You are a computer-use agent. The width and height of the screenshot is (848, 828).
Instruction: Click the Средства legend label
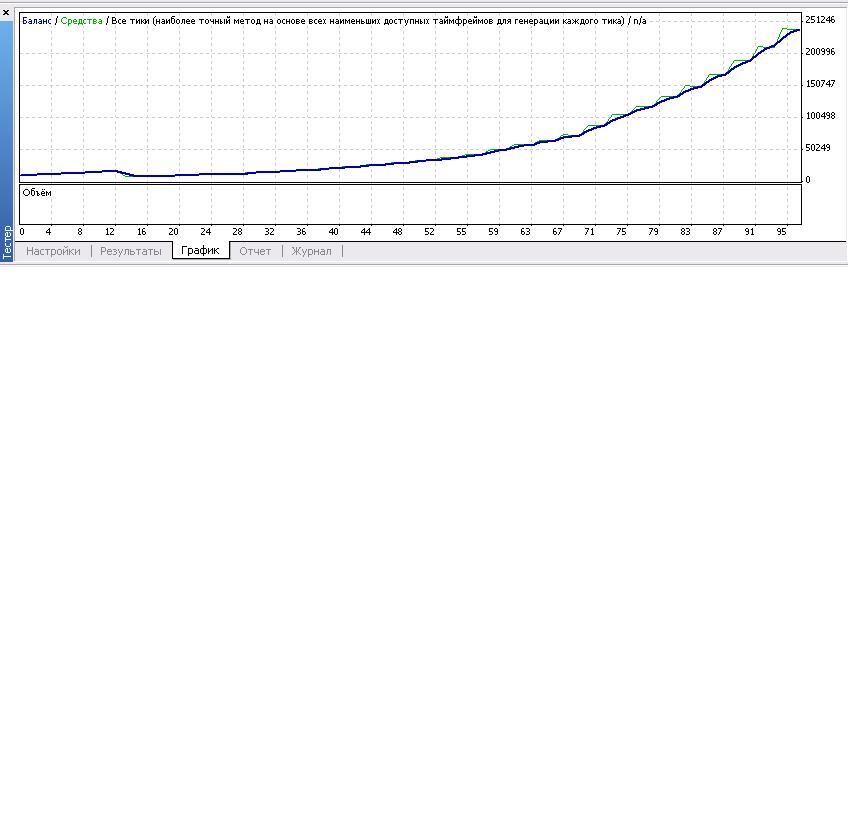(82, 21)
